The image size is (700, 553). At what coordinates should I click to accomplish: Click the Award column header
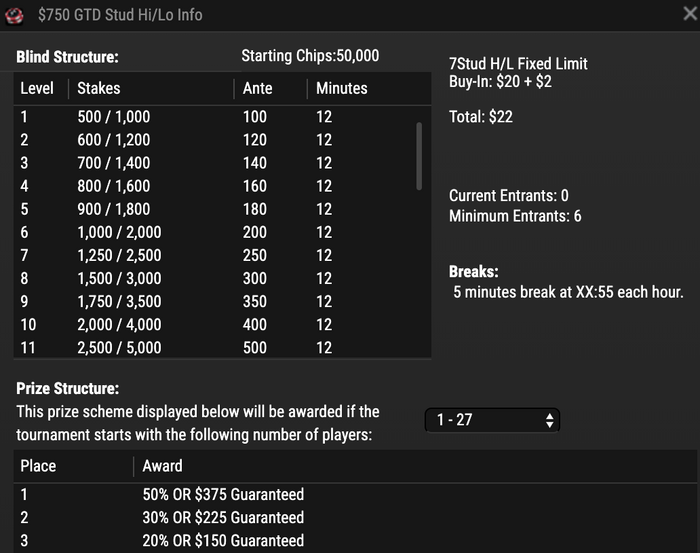tap(162, 466)
